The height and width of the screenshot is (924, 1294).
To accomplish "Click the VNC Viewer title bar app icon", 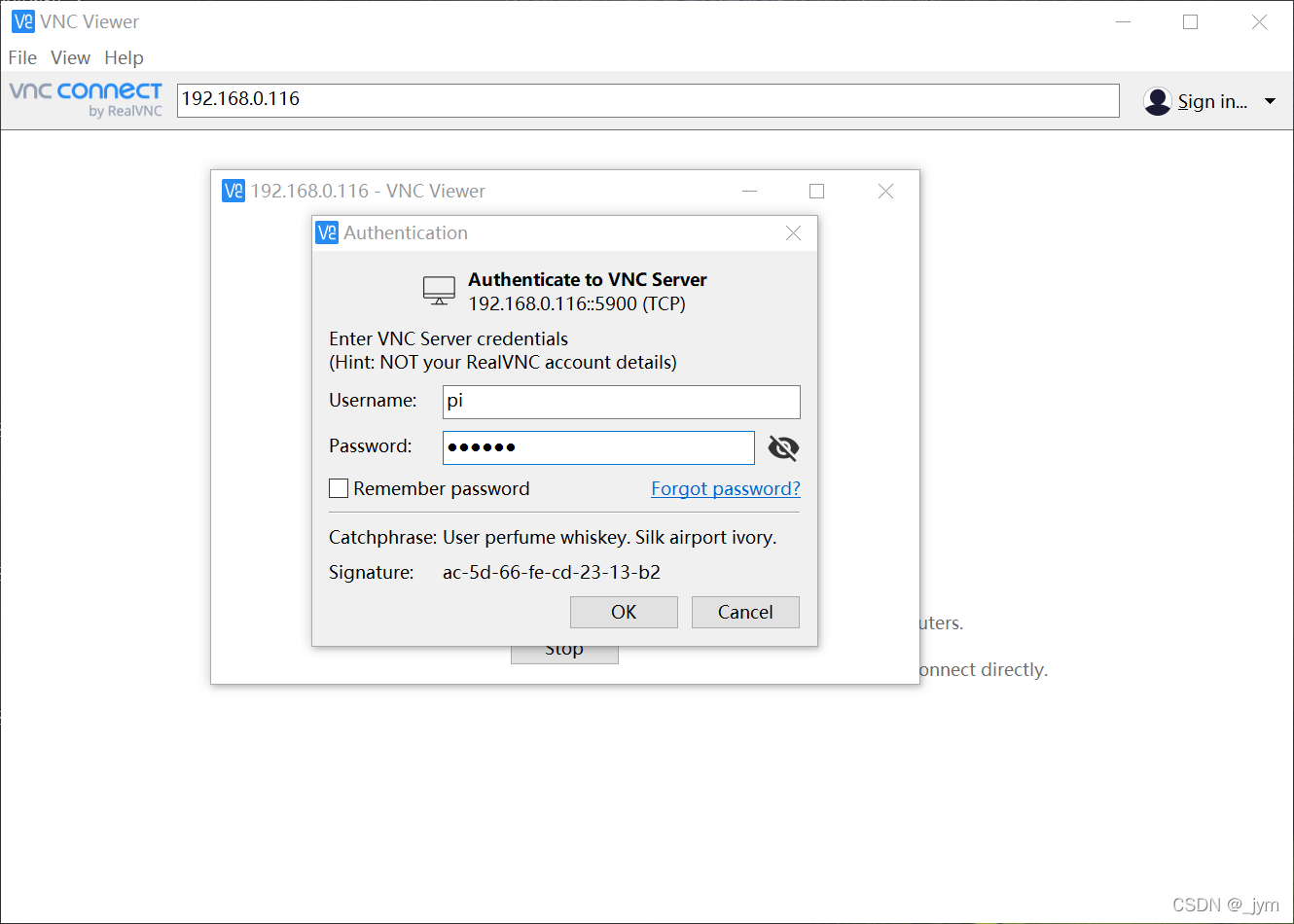I will pyautogui.click(x=22, y=21).
